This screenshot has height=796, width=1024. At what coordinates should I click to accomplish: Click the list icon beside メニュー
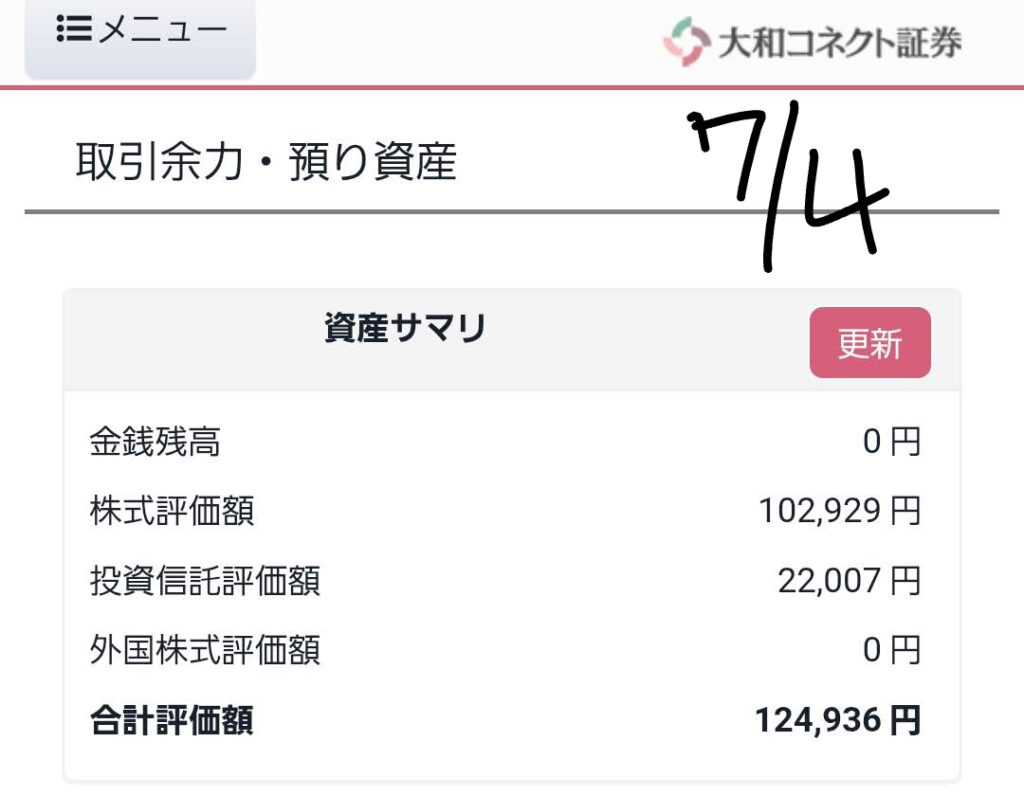(x=74, y=29)
